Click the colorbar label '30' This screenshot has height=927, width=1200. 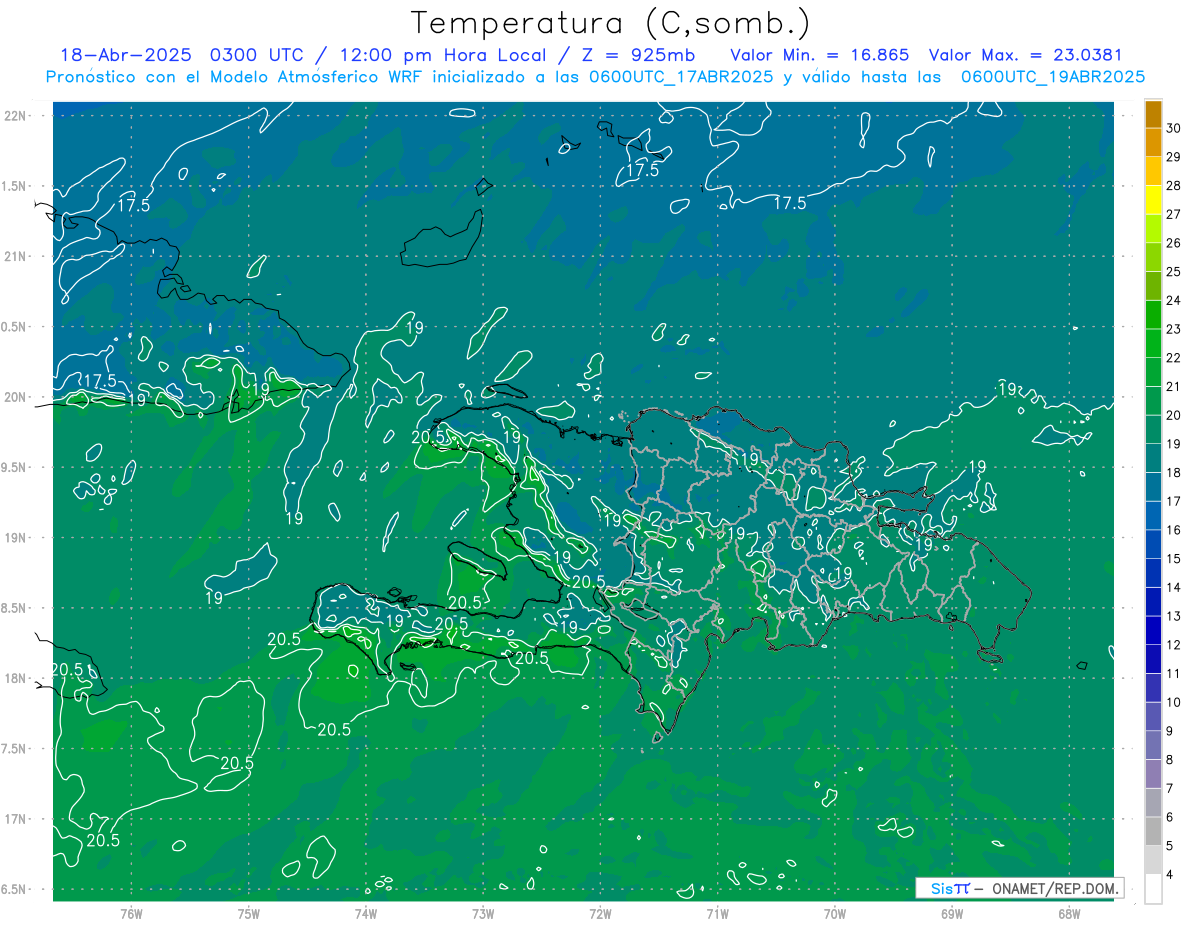pos(1174,128)
